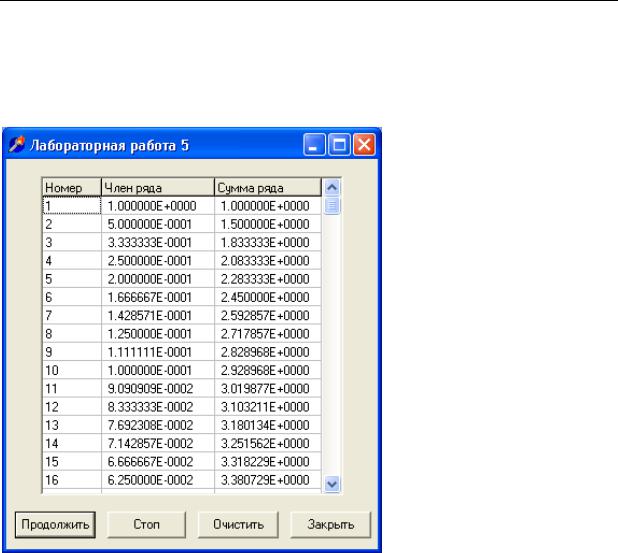This screenshot has width=618, height=553.
Task: Select the Номер column header
Action: click(72, 188)
